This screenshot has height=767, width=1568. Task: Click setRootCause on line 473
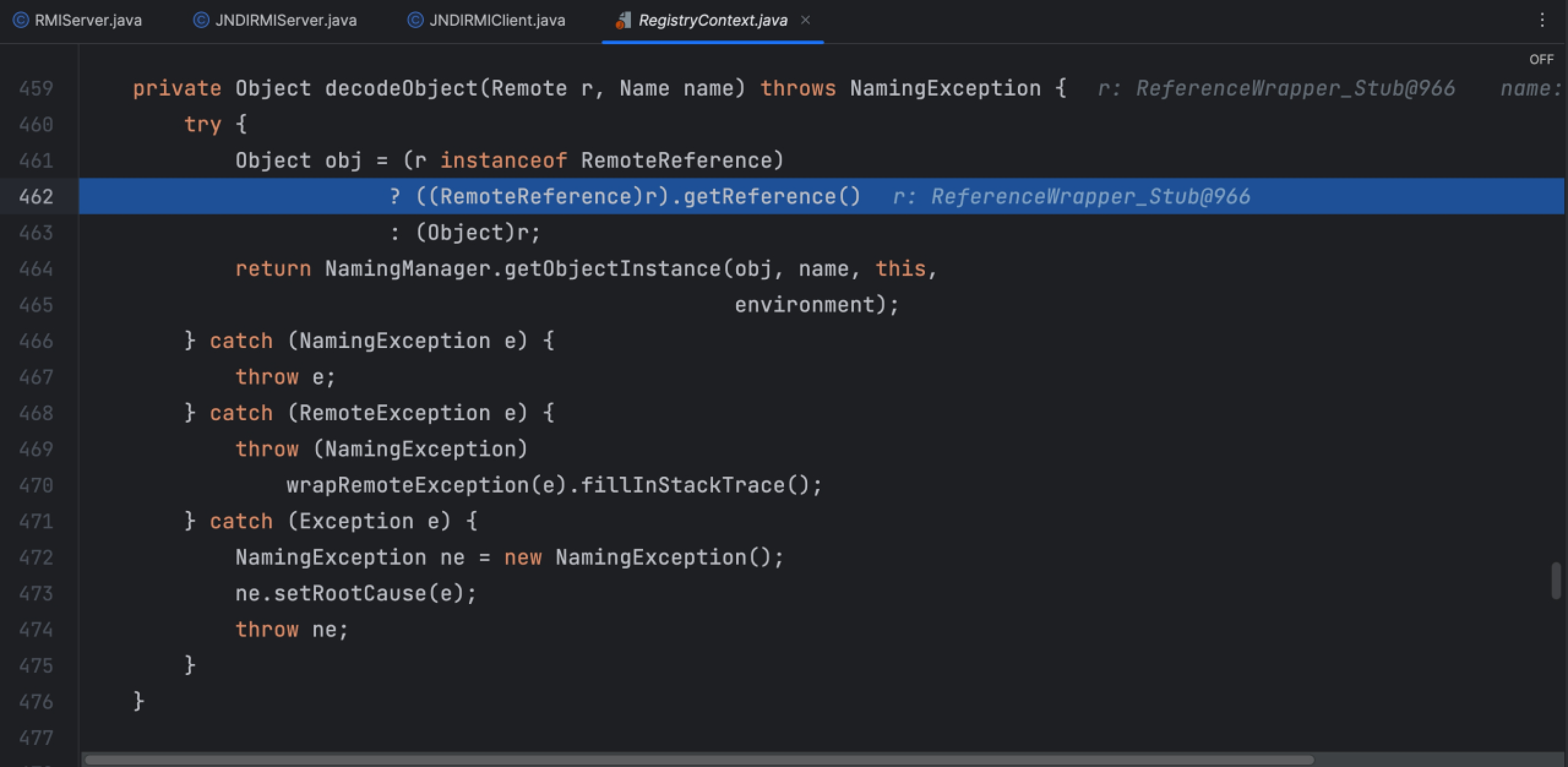click(x=350, y=594)
